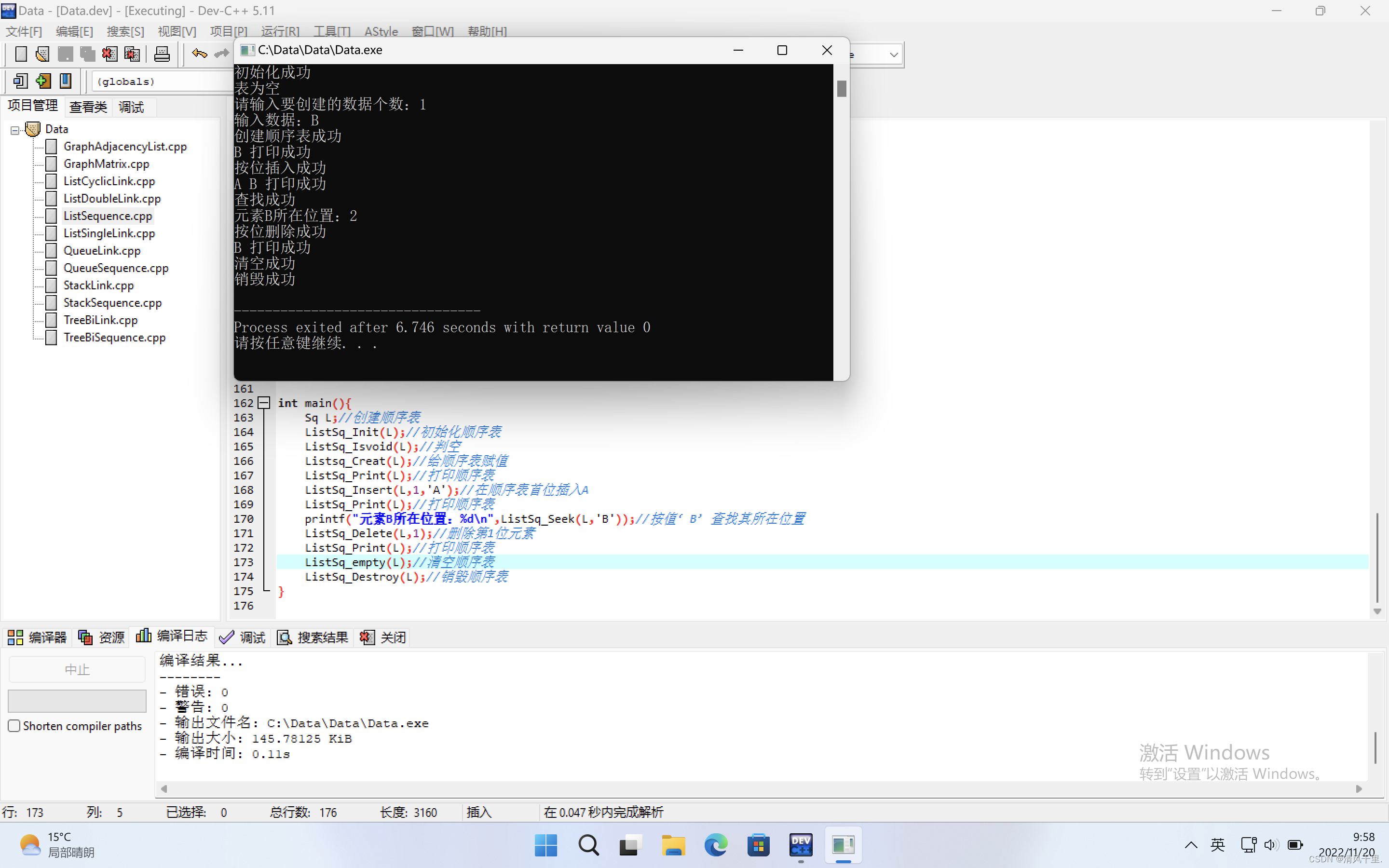The width and height of the screenshot is (1389, 868).
Task: Open Microsoft Edge from the taskbar
Action: (x=715, y=845)
